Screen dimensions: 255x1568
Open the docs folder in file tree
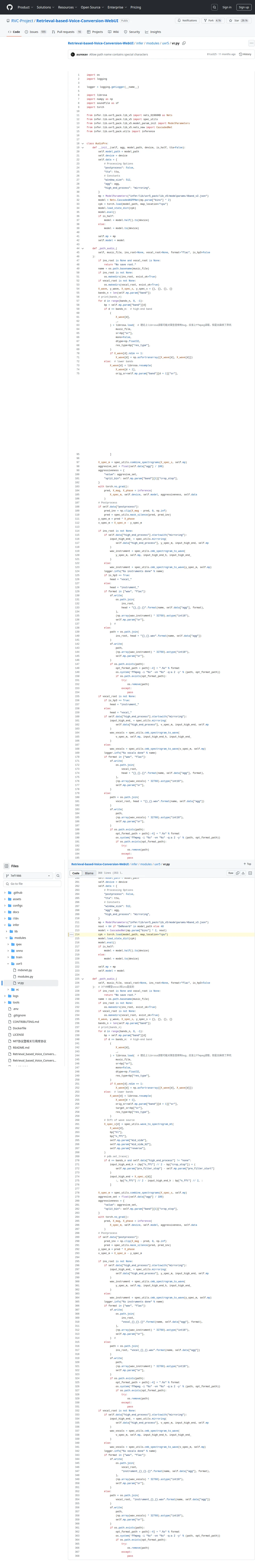click(16, 912)
